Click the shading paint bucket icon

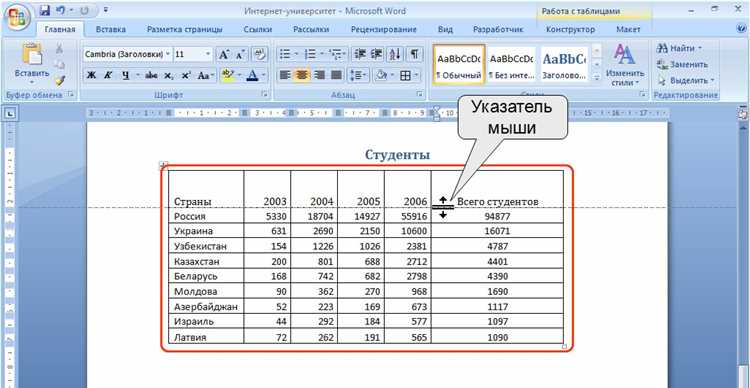pyautogui.click(x=381, y=75)
